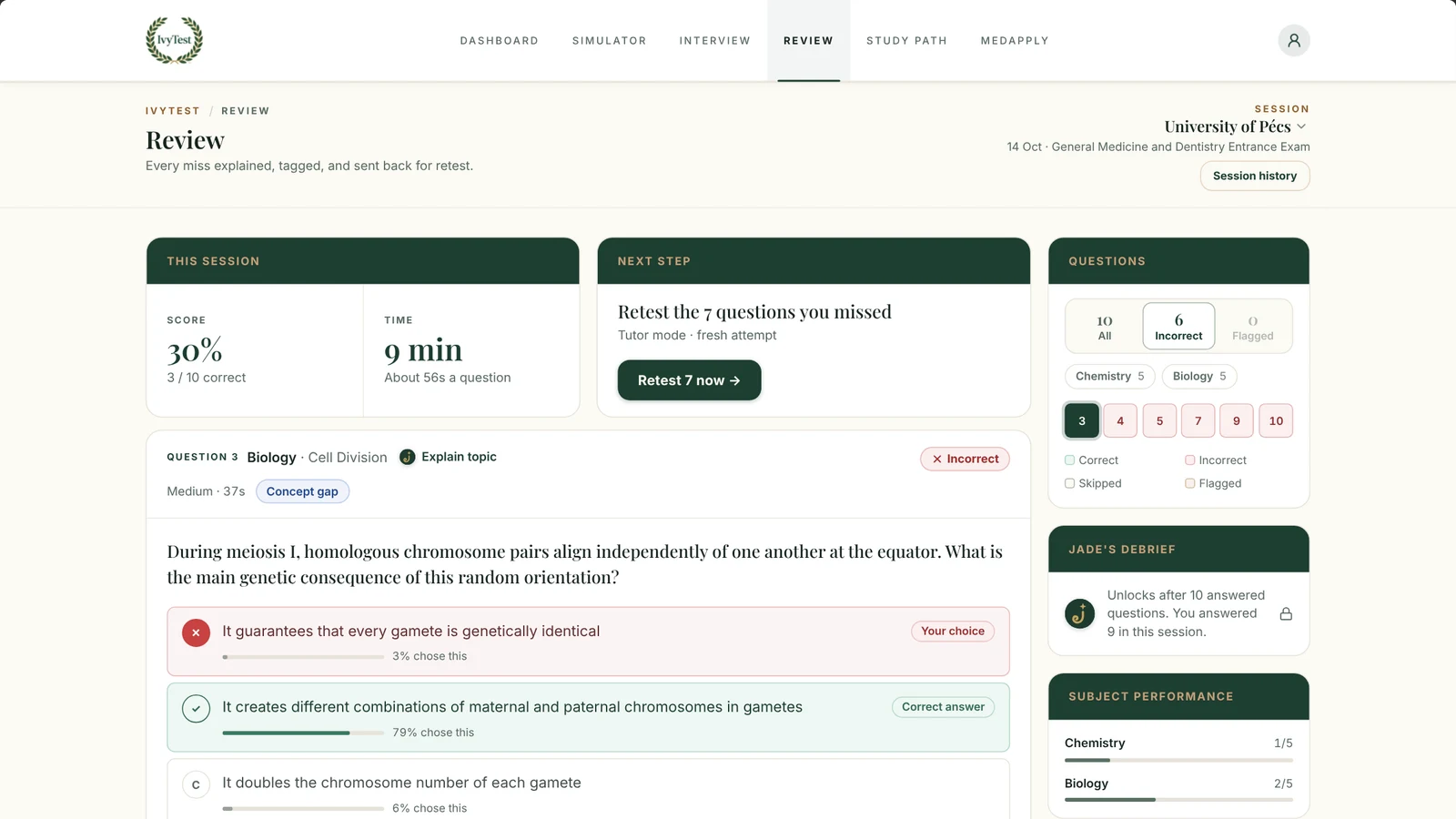Open the MedApply tab
The width and height of the screenshot is (1456, 819).
point(1015,41)
